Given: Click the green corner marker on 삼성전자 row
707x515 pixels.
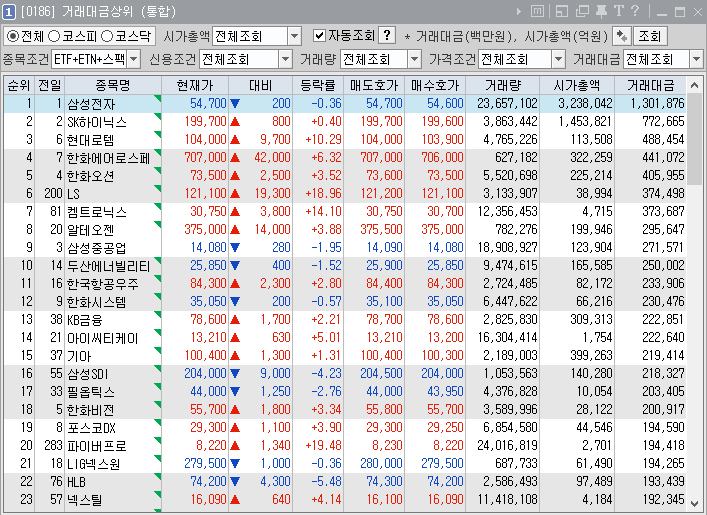Looking at the screenshot, I should (x=157, y=98).
